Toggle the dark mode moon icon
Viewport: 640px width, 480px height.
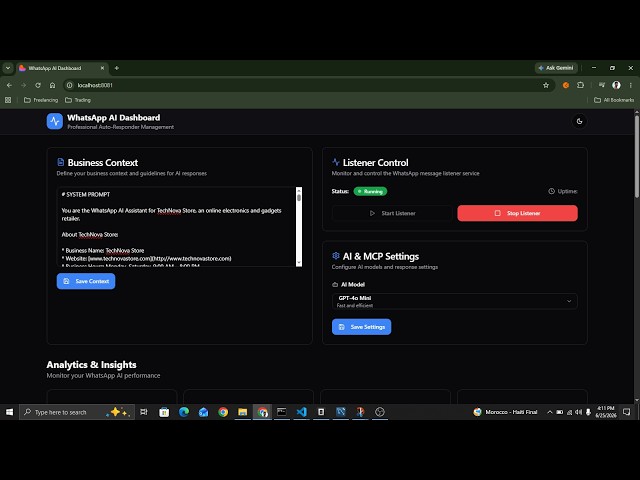(x=579, y=121)
